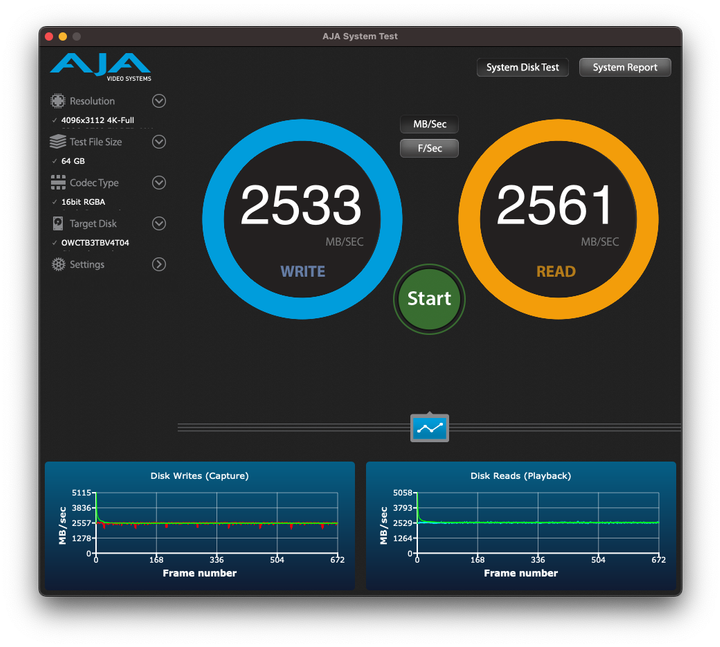
Task: Open the System Report tab
Action: (x=625, y=68)
